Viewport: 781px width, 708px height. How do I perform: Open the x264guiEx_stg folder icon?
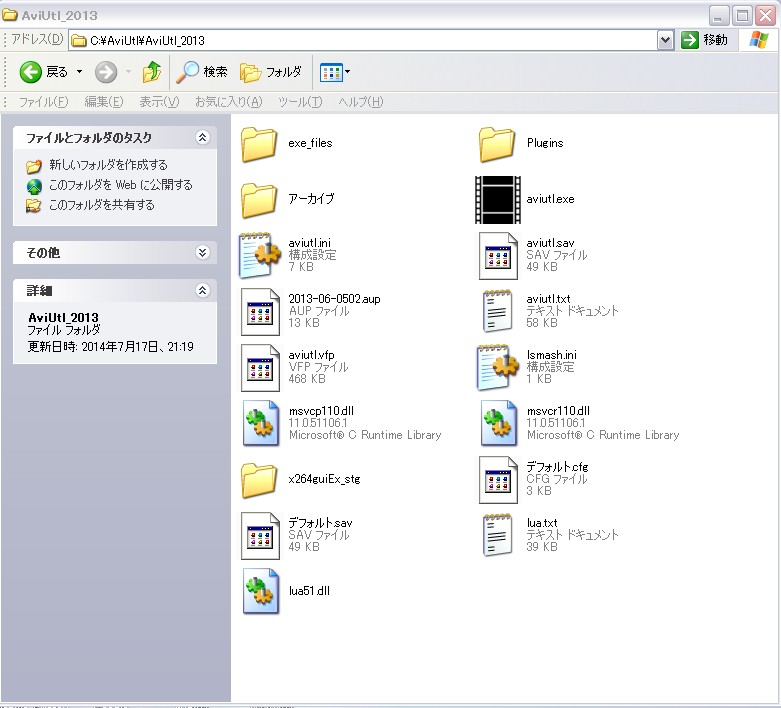pos(260,481)
